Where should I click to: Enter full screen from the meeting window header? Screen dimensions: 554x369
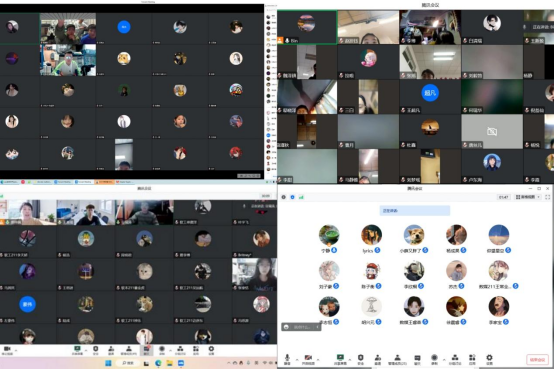coord(548,197)
